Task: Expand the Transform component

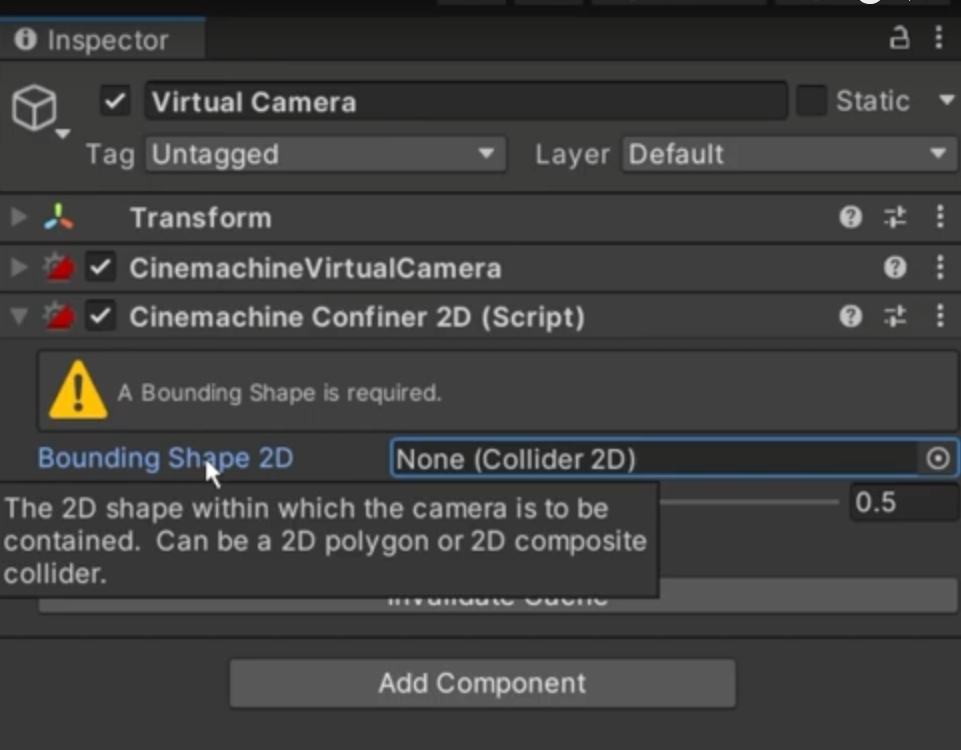Action: click(x=19, y=217)
